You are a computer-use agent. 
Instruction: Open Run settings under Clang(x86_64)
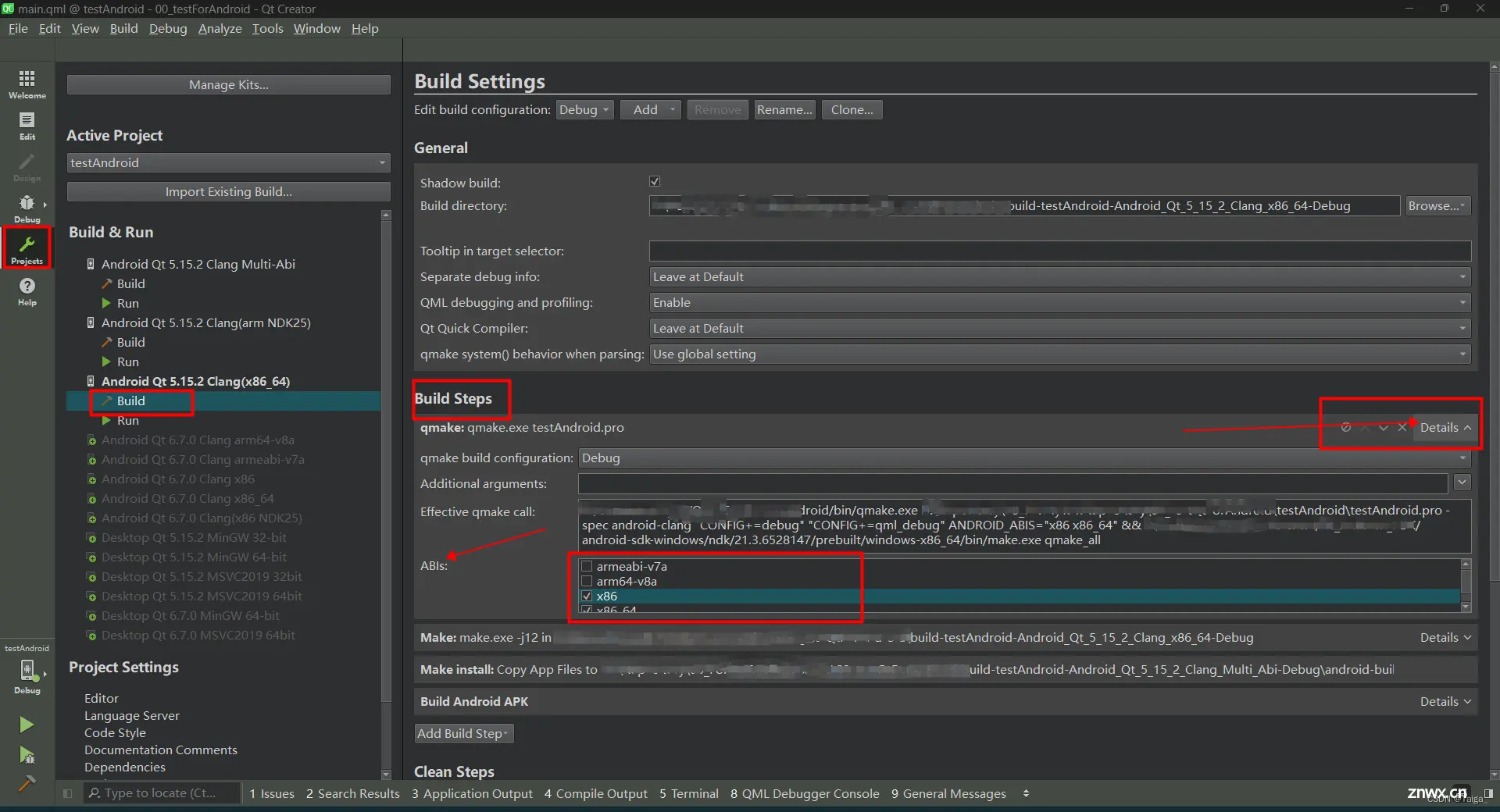coord(128,420)
